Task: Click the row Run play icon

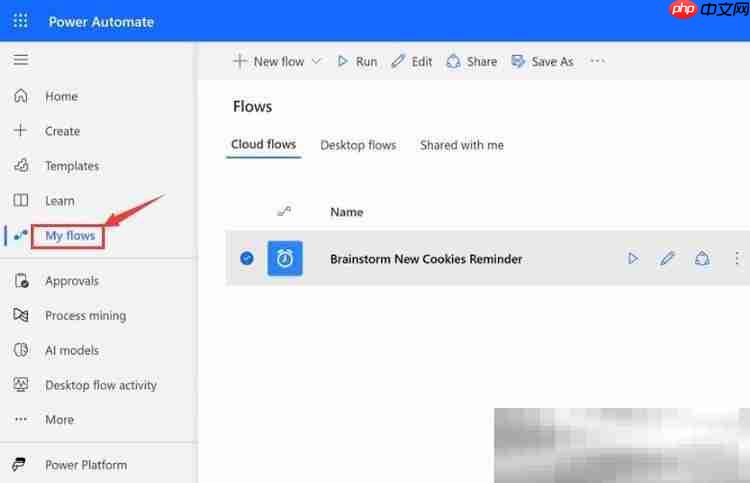Action: (x=633, y=259)
